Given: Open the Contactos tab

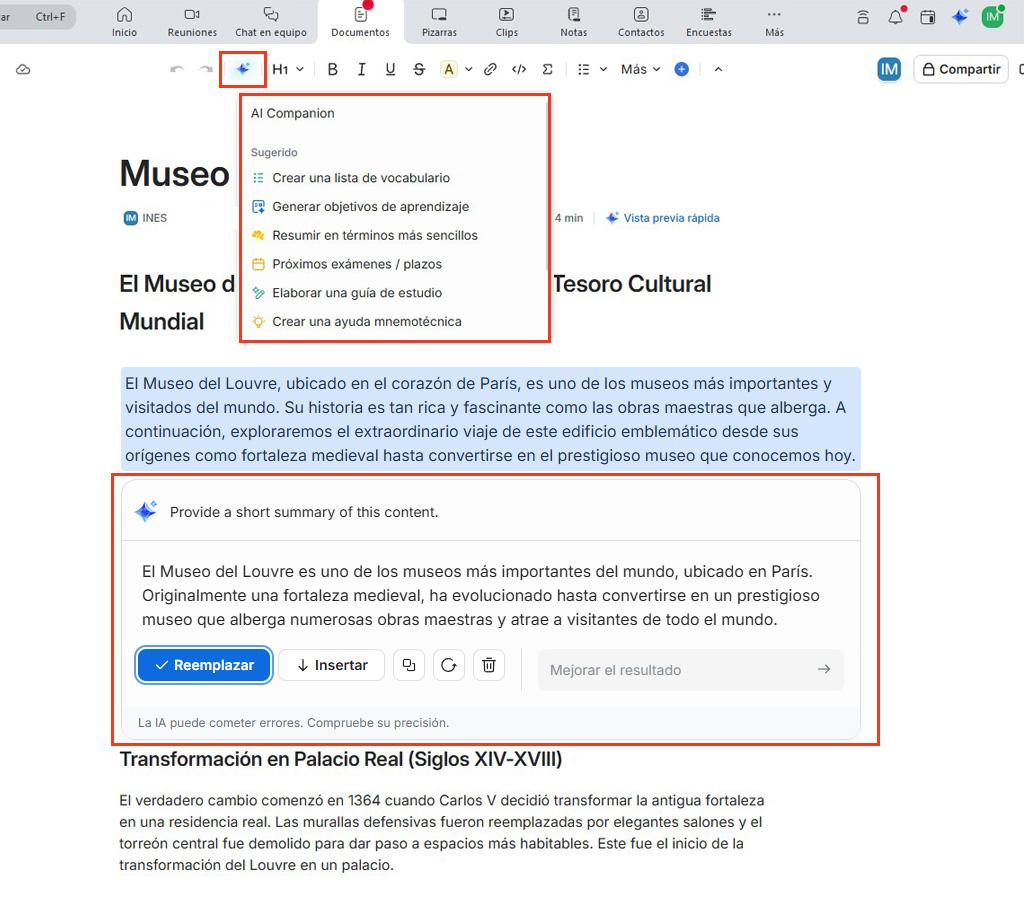Looking at the screenshot, I should pyautogui.click(x=641, y=22).
